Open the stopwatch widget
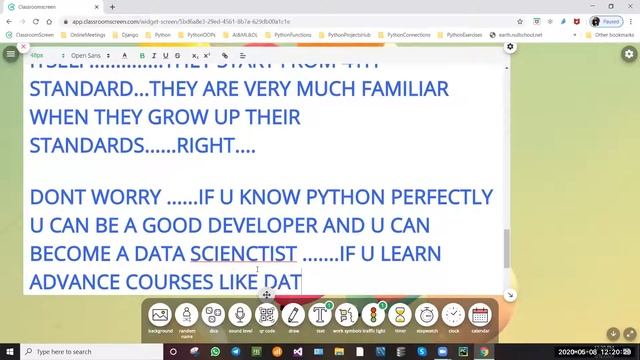Image resolution: width=640 pixels, height=360 pixels. (x=427, y=315)
